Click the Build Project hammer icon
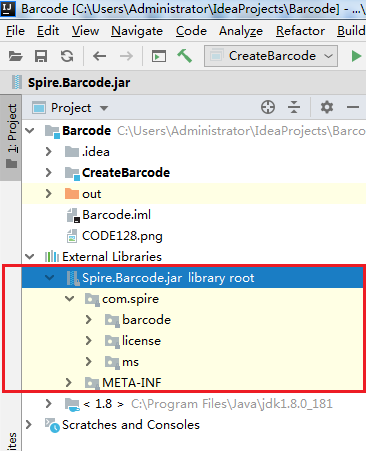This screenshot has width=366, height=451. click(185, 56)
